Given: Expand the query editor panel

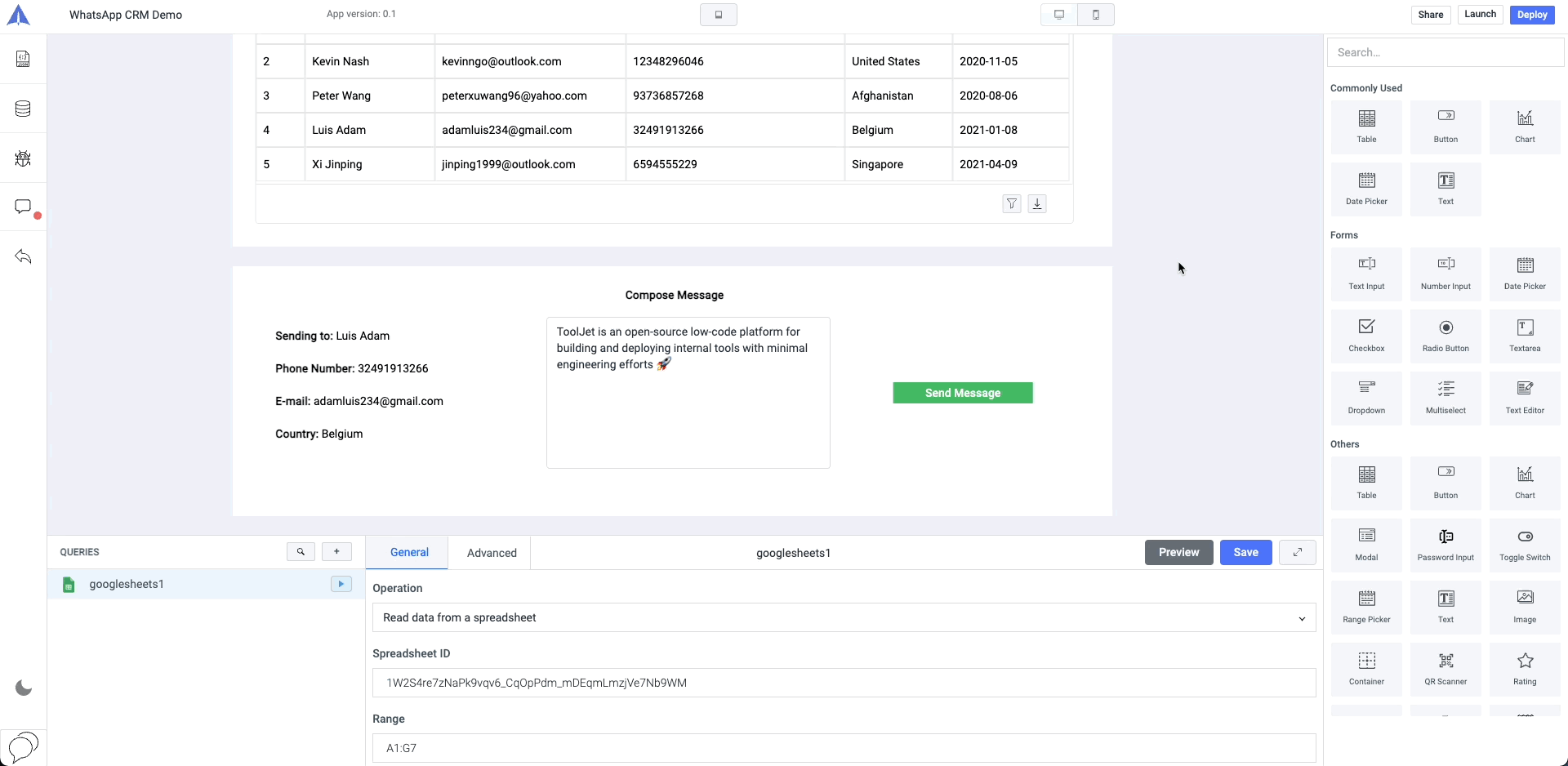Looking at the screenshot, I should click(x=1297, y=552).
